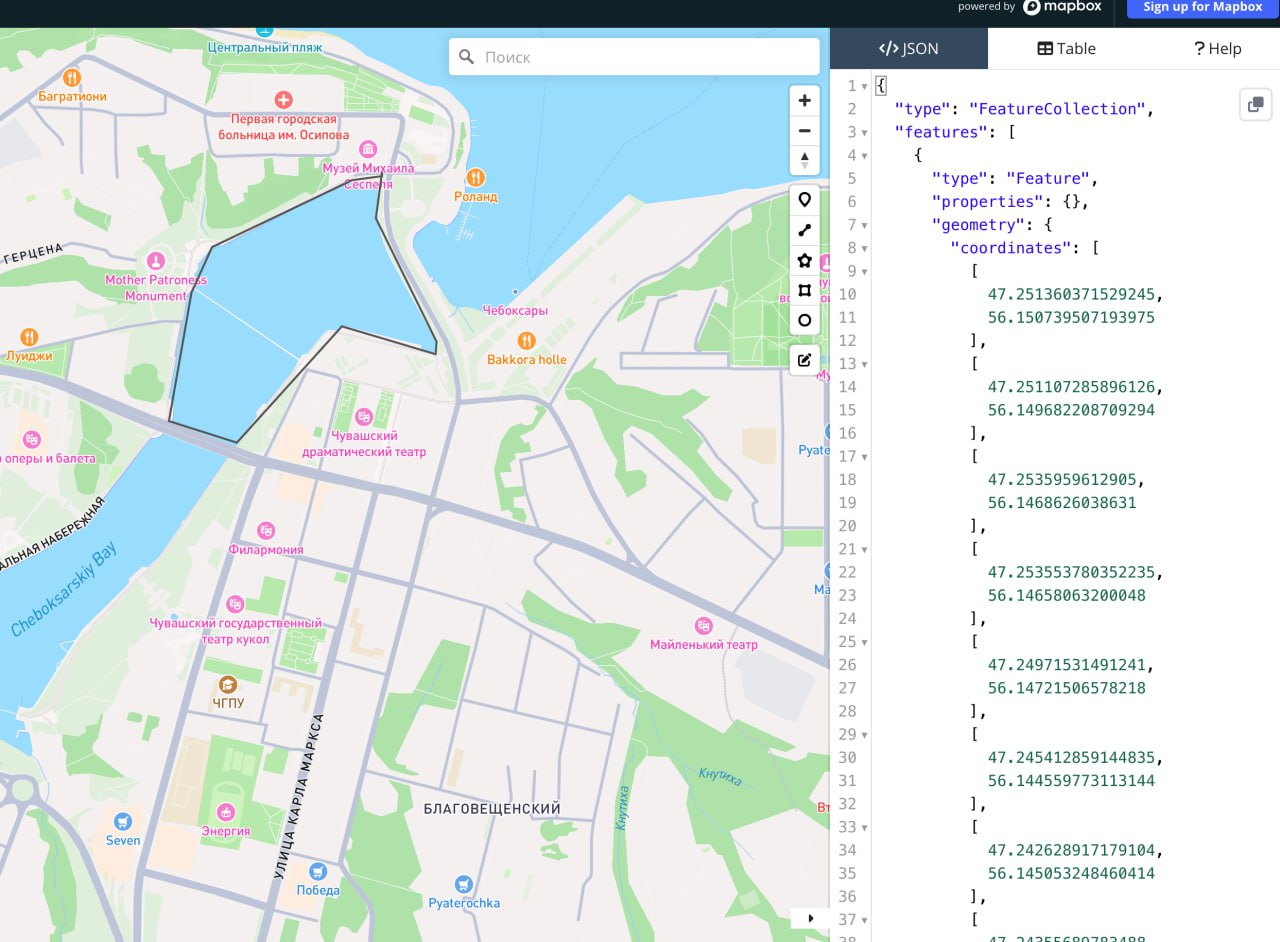Zoom out on the map

(x=804, y=131)
